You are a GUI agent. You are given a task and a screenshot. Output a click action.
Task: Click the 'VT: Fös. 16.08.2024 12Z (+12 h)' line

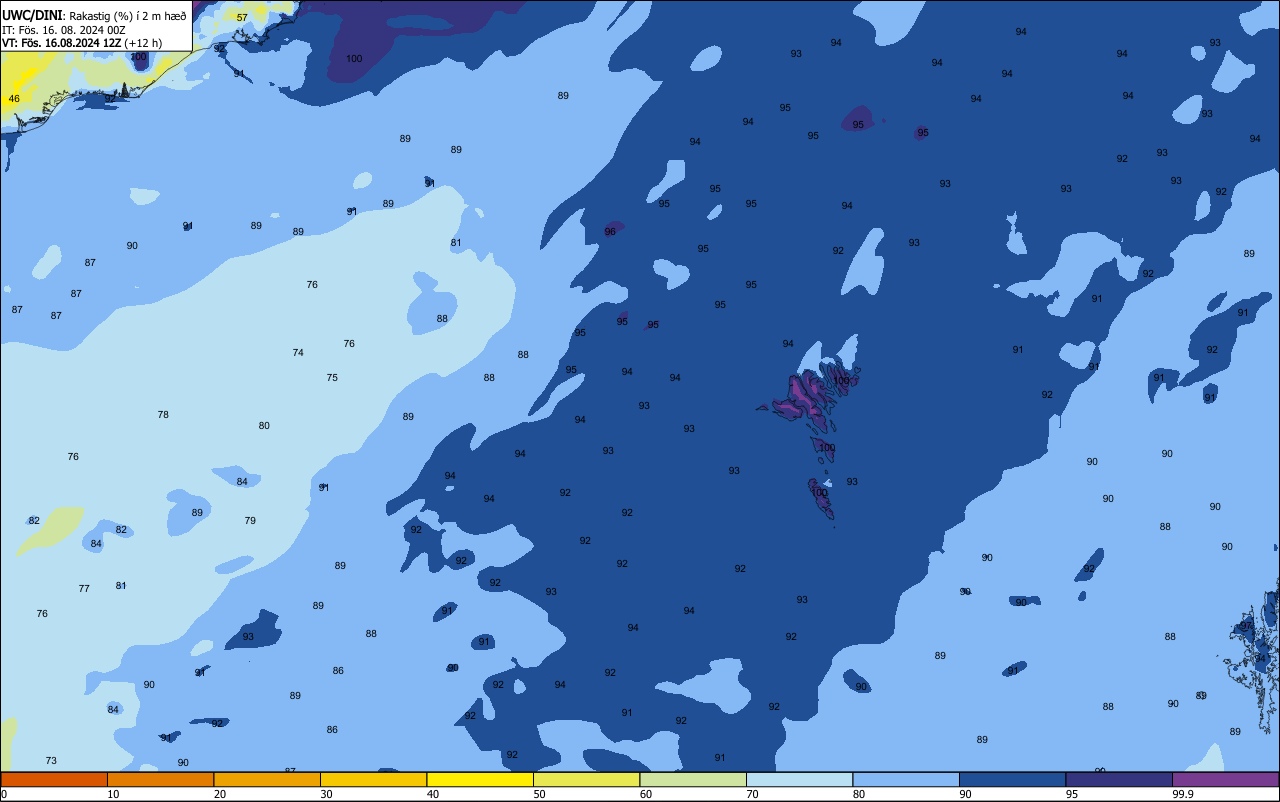click(x=81, y=43)
